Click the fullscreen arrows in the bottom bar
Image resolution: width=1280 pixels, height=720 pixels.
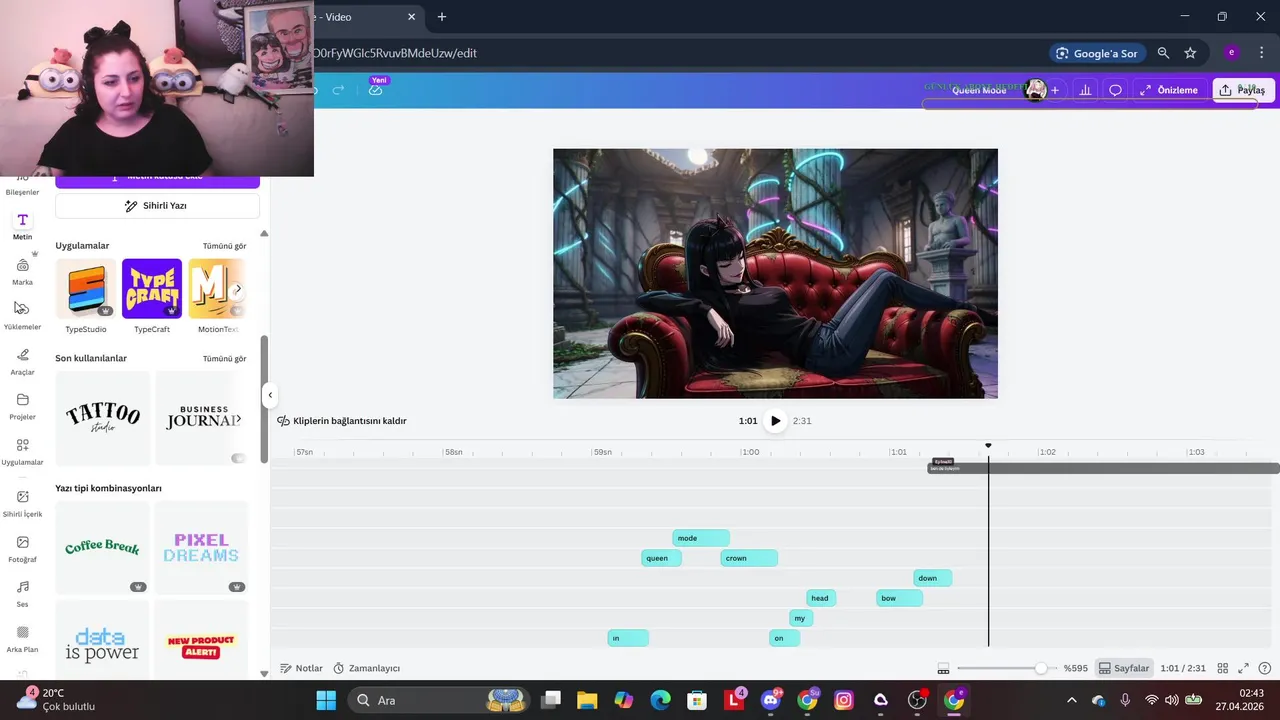(x=1243, y=668)
